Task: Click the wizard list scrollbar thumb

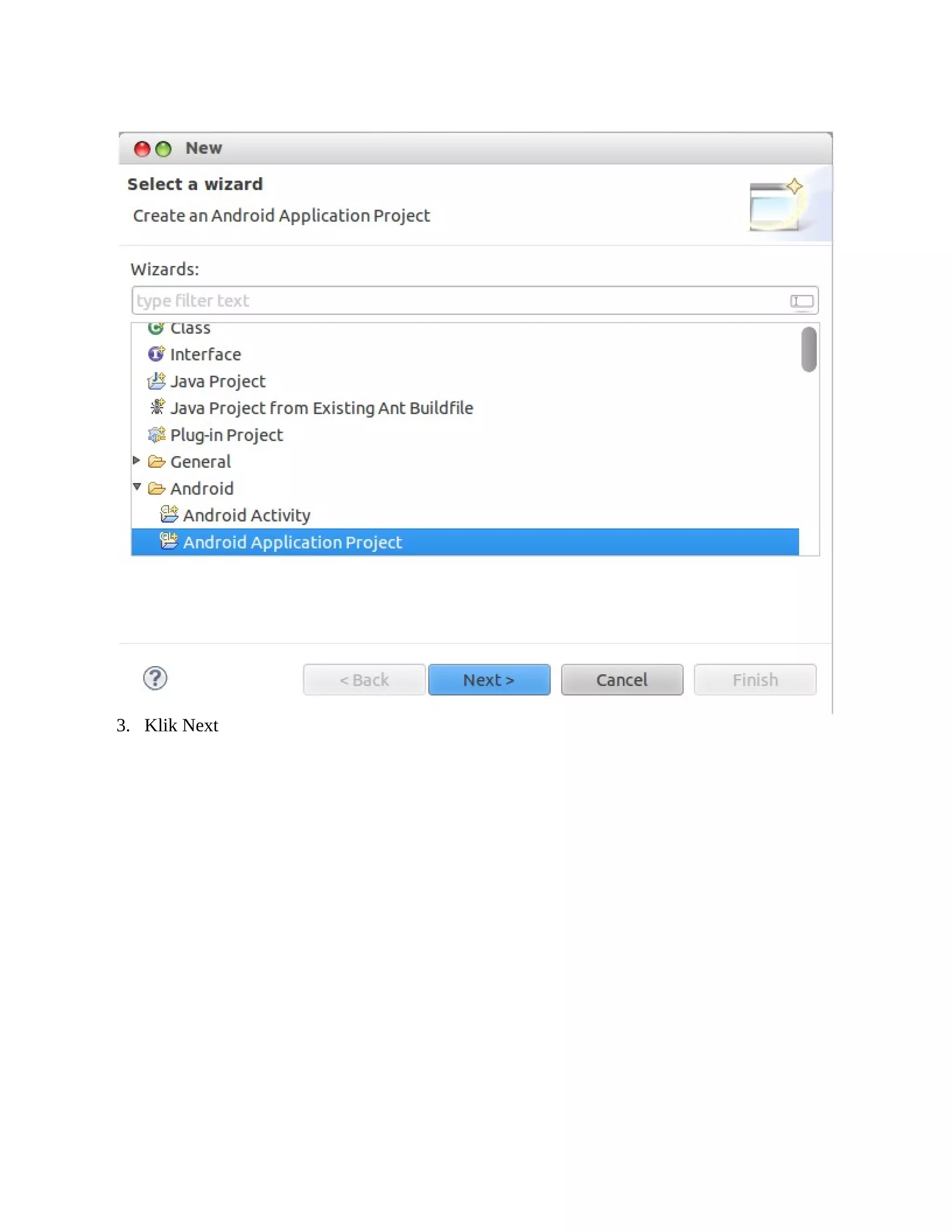Action: pyautogui.click(x=809, y=349)
